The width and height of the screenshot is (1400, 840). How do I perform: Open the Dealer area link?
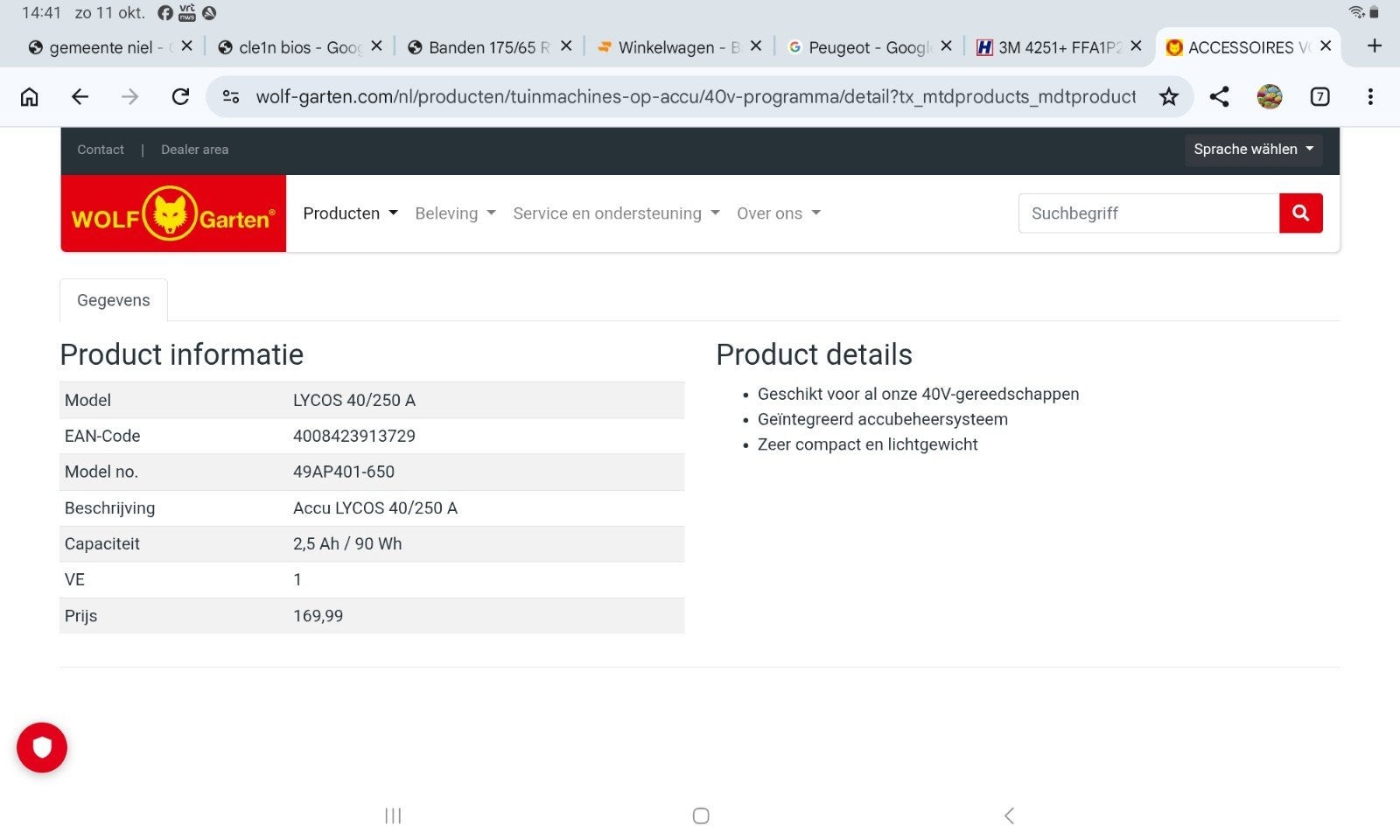pyautogui.click(x=194, y=150)
